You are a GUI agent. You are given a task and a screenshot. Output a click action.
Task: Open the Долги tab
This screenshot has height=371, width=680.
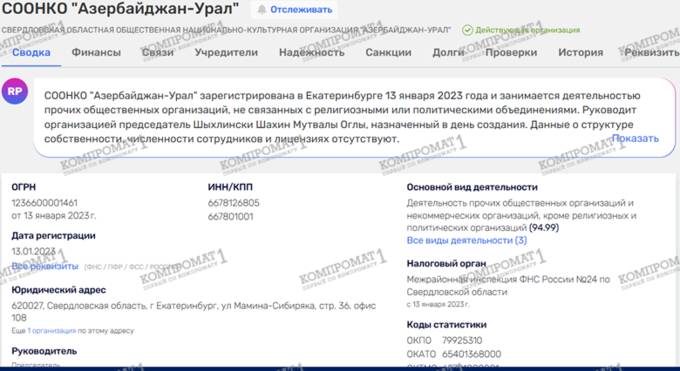point(448,53)
